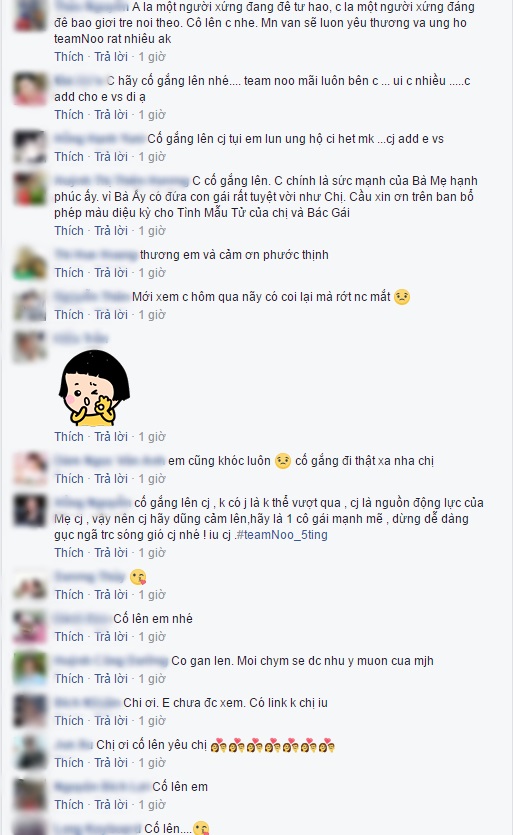Click the emoji after 'Cố lên....'
Image resolution: width=513 pixels, height=835 pixels.
[201, 828]
